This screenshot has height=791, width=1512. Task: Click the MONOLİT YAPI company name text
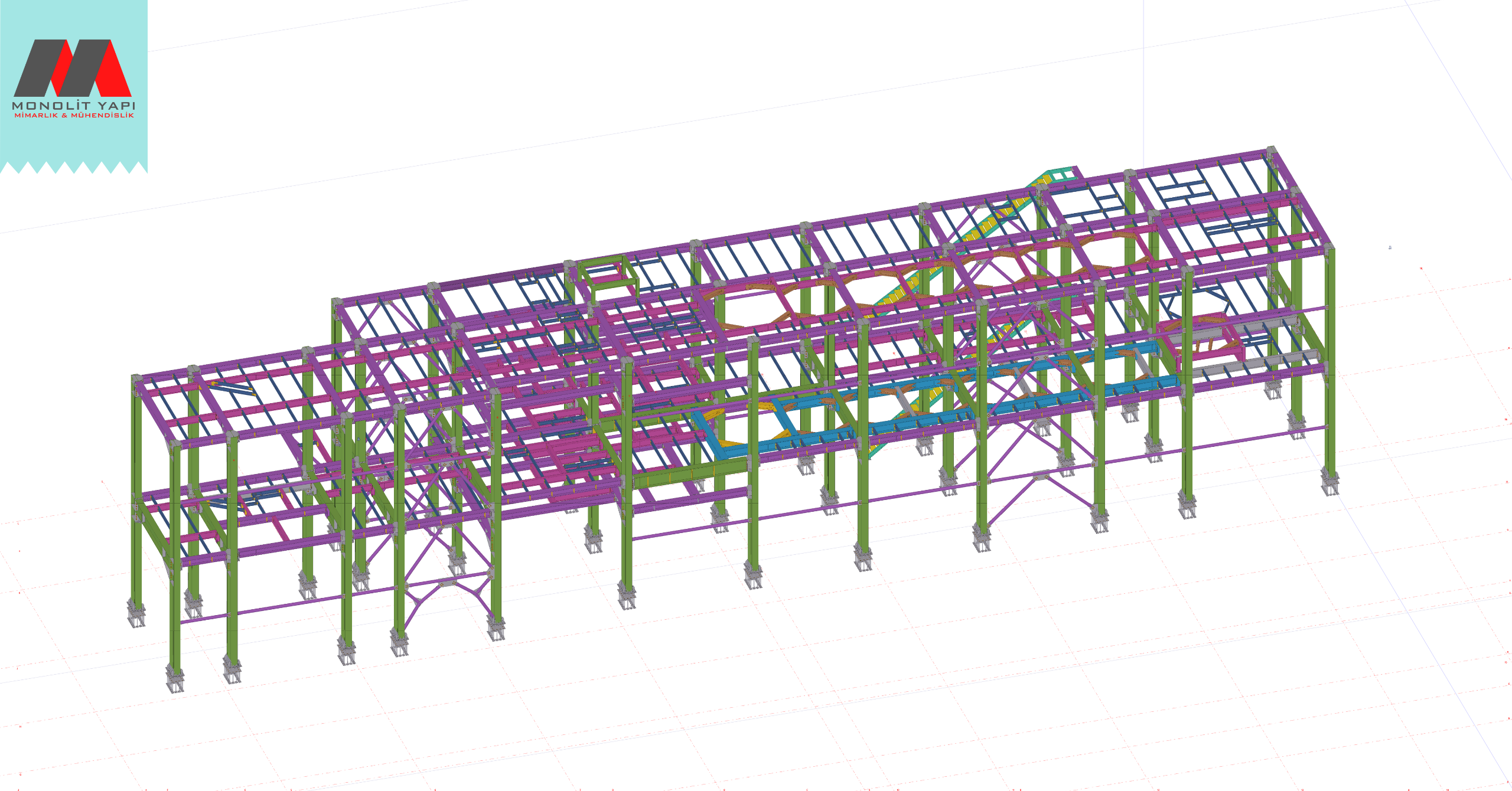point(74,106)
